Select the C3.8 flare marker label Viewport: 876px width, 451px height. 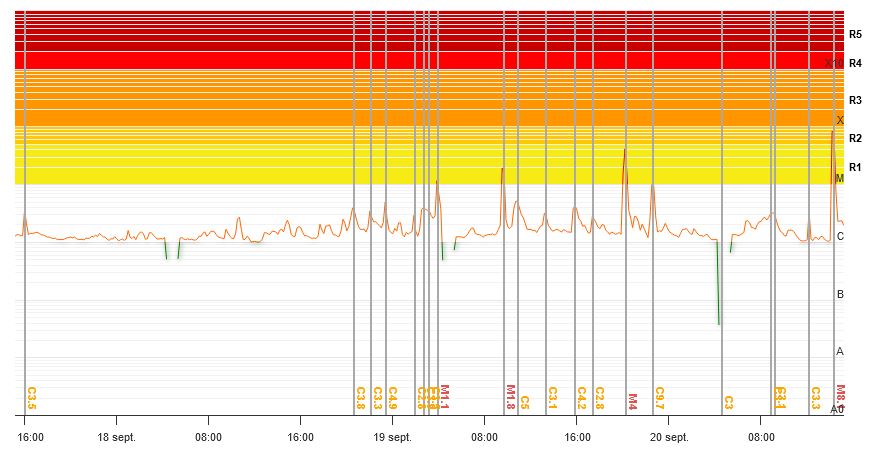click(x=361, y=398)
